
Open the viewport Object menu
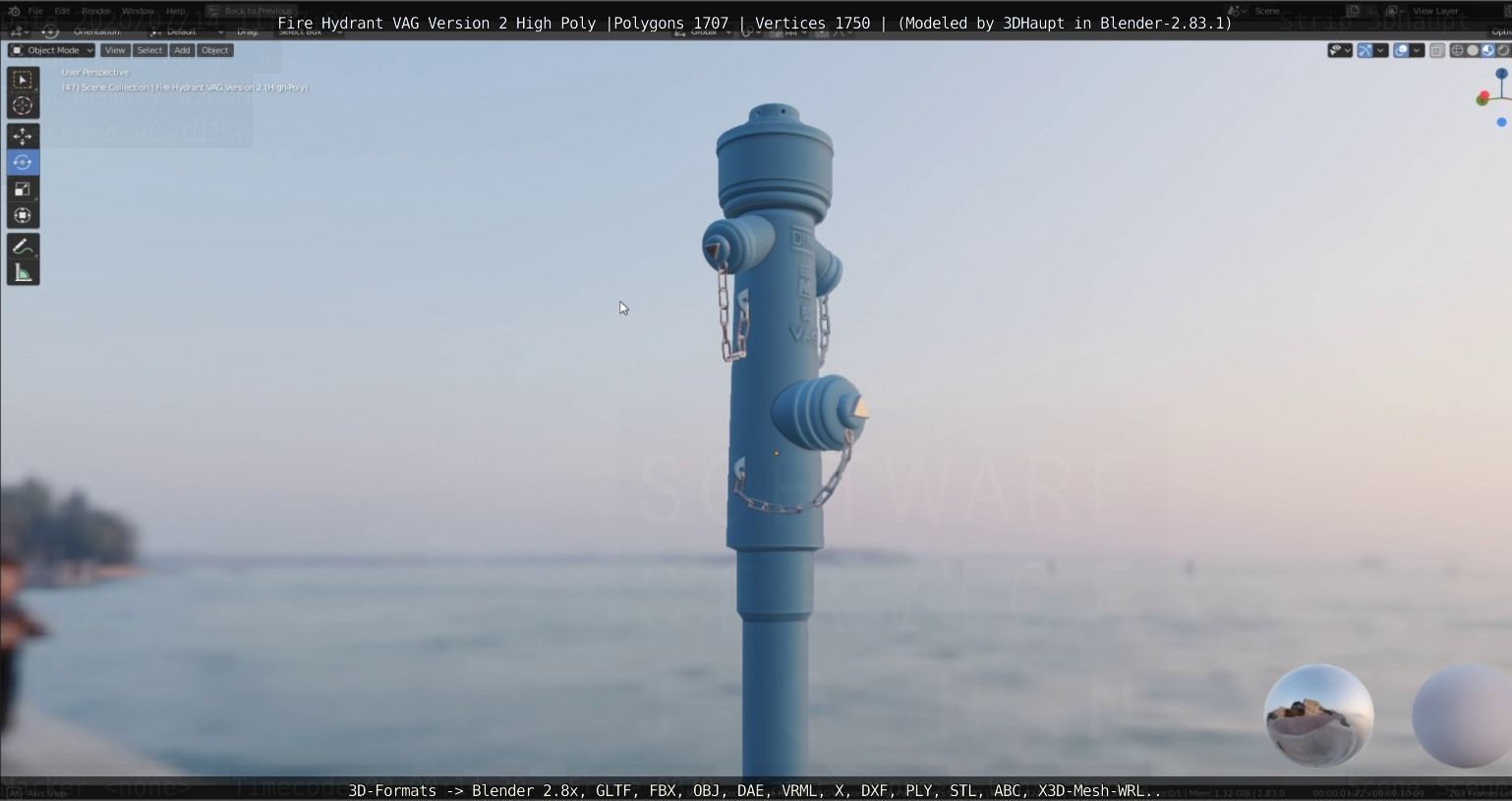pyautogui.click(x=215, y=50)
